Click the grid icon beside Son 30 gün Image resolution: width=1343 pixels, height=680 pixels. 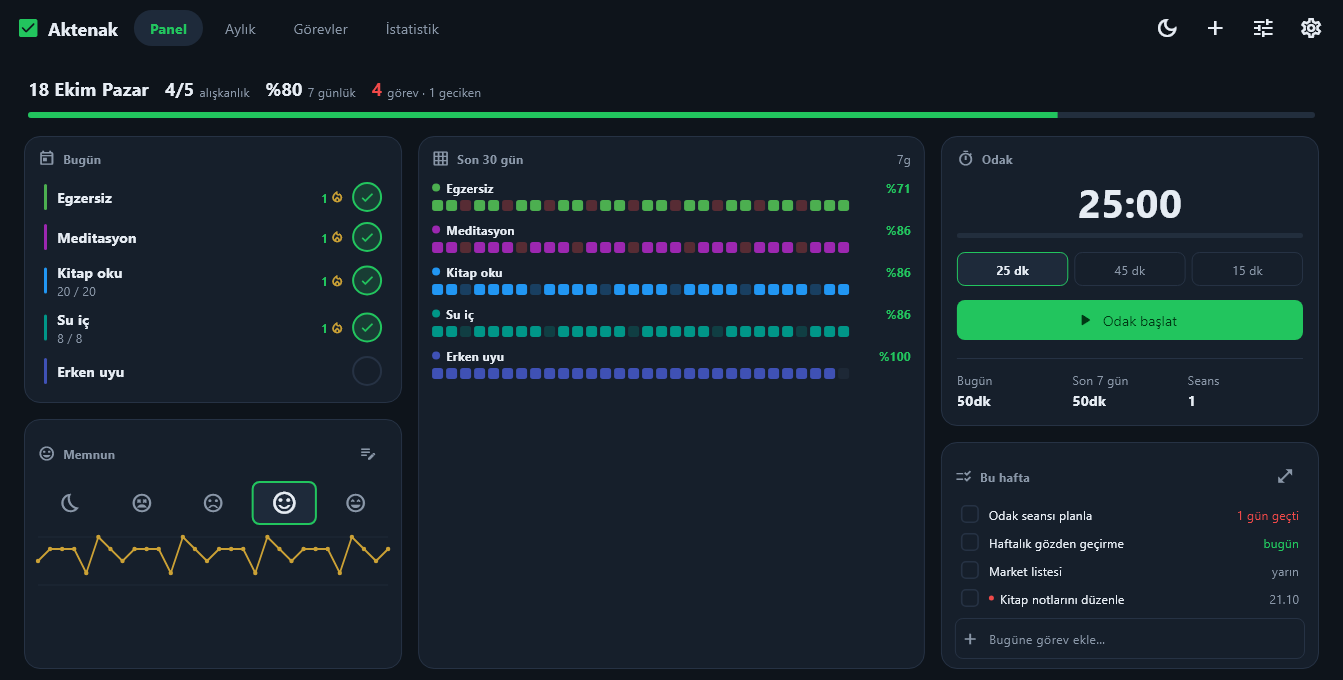pyautogui.click(x=440, y=158)
